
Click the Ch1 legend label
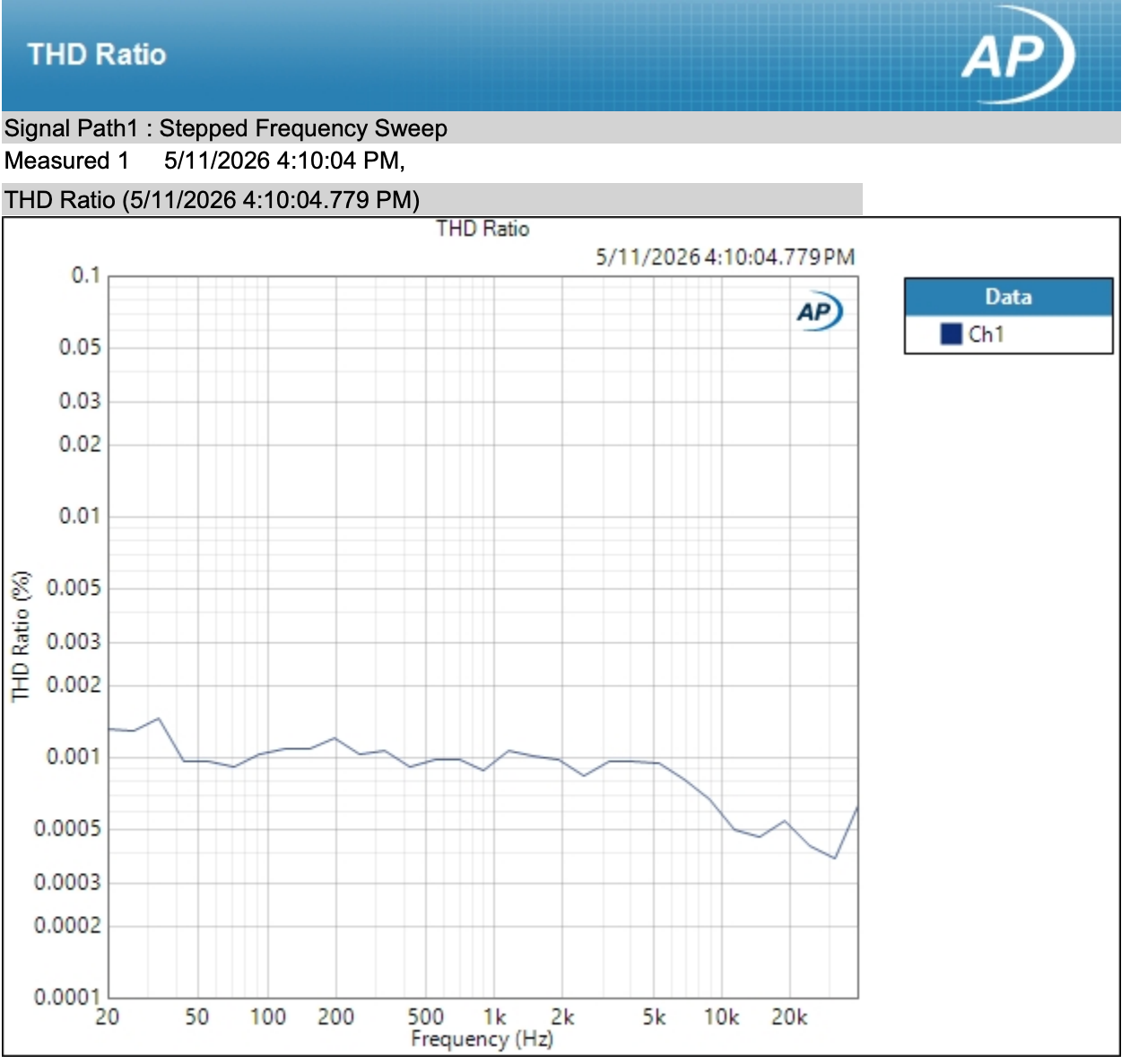tap(986, 334)
